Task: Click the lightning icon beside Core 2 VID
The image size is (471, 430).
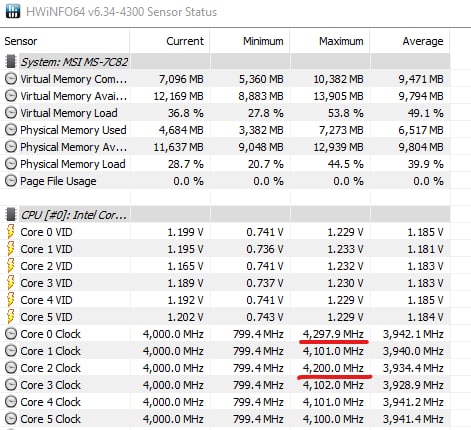Action: [x=11, y=266]
